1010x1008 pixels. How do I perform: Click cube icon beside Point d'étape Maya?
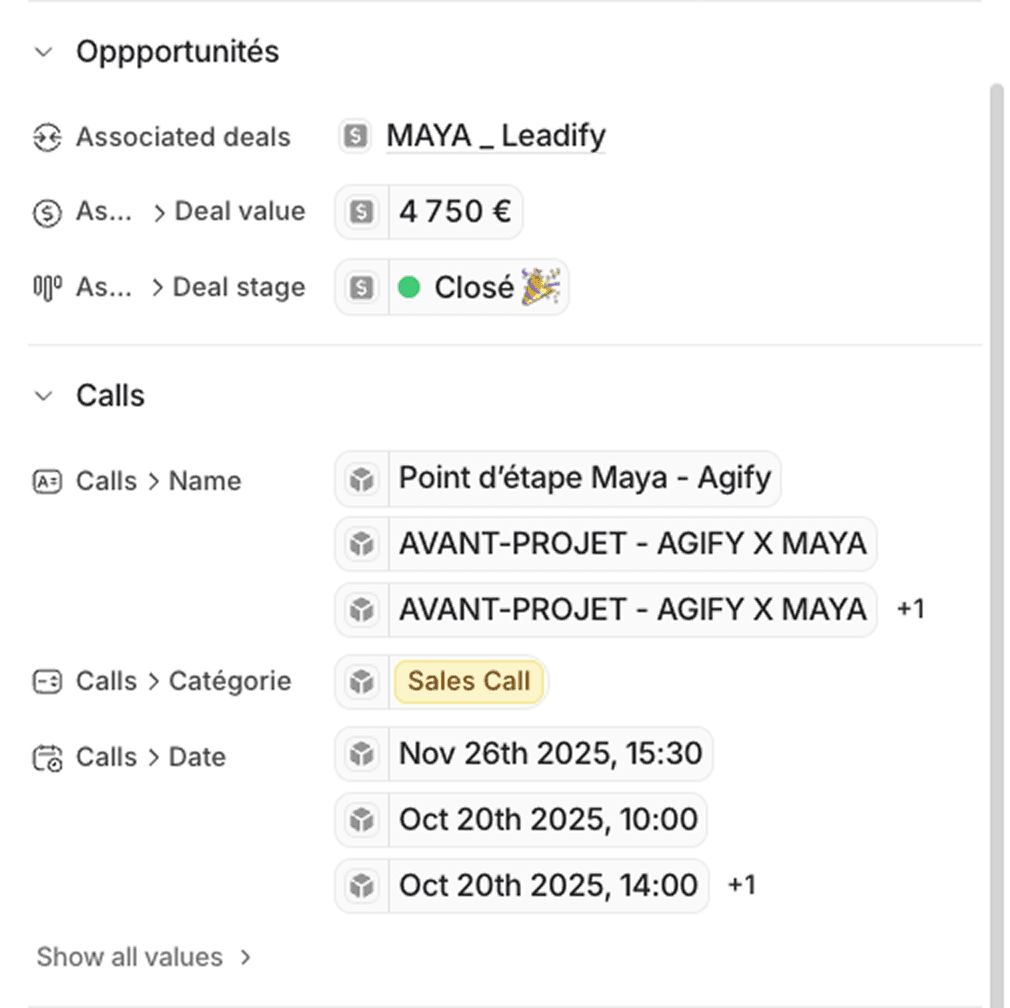[361, 479]
